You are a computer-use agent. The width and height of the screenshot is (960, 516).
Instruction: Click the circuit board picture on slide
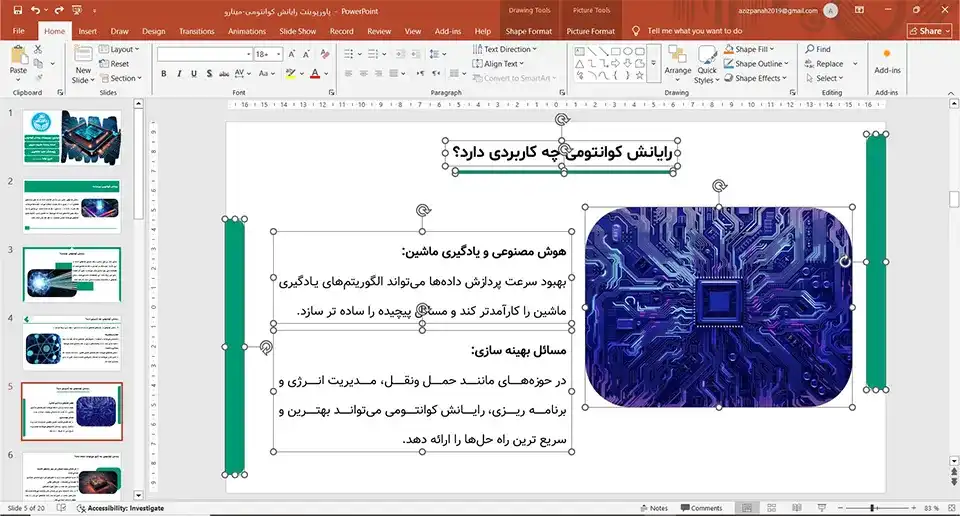coord(718,307)
